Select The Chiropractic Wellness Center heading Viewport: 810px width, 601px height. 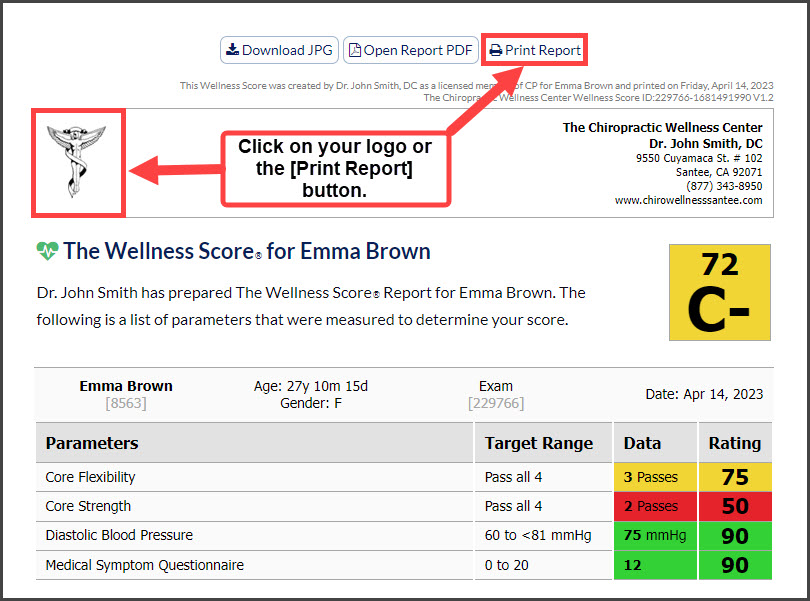(662, 128)
